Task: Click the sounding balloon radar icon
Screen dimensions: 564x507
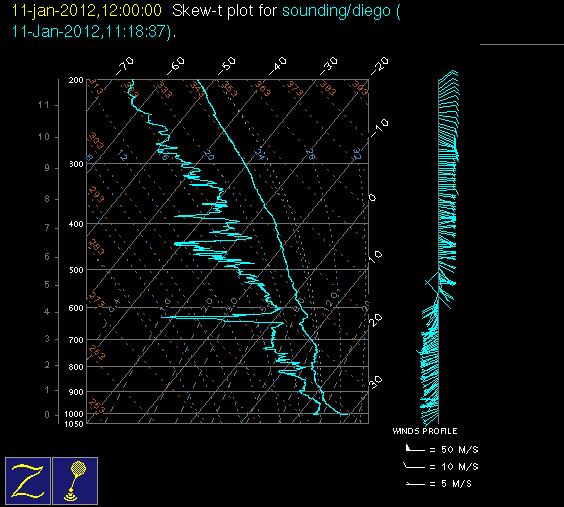Action: 75,481
